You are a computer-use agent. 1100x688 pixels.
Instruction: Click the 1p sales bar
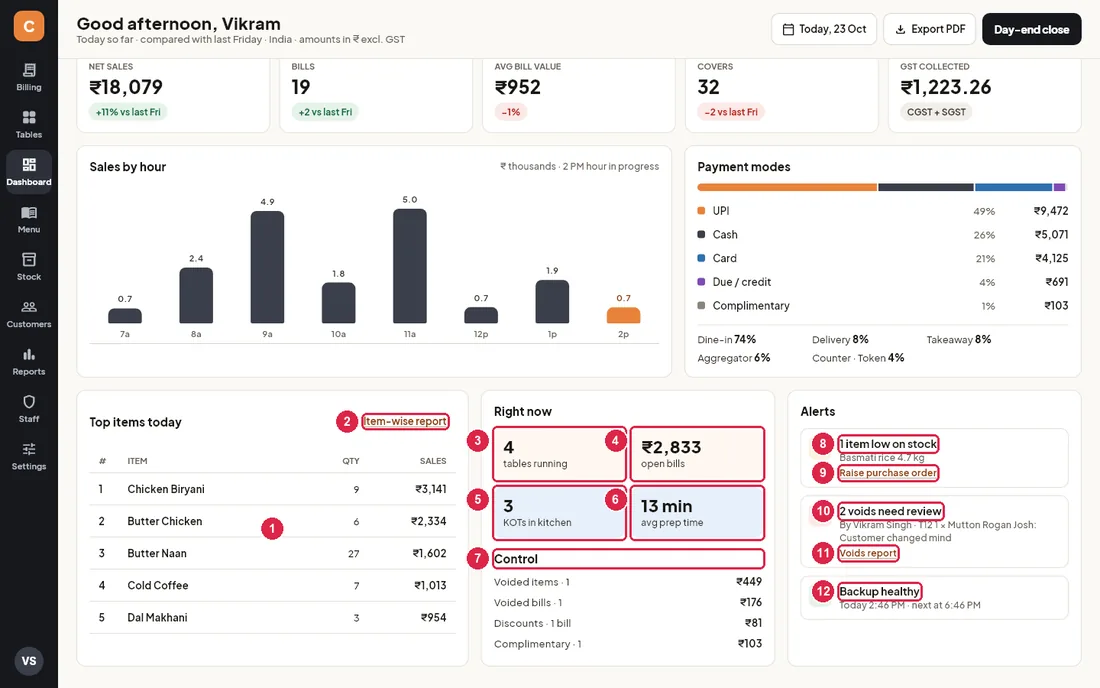pyautogui.click(x=552, y=302)
